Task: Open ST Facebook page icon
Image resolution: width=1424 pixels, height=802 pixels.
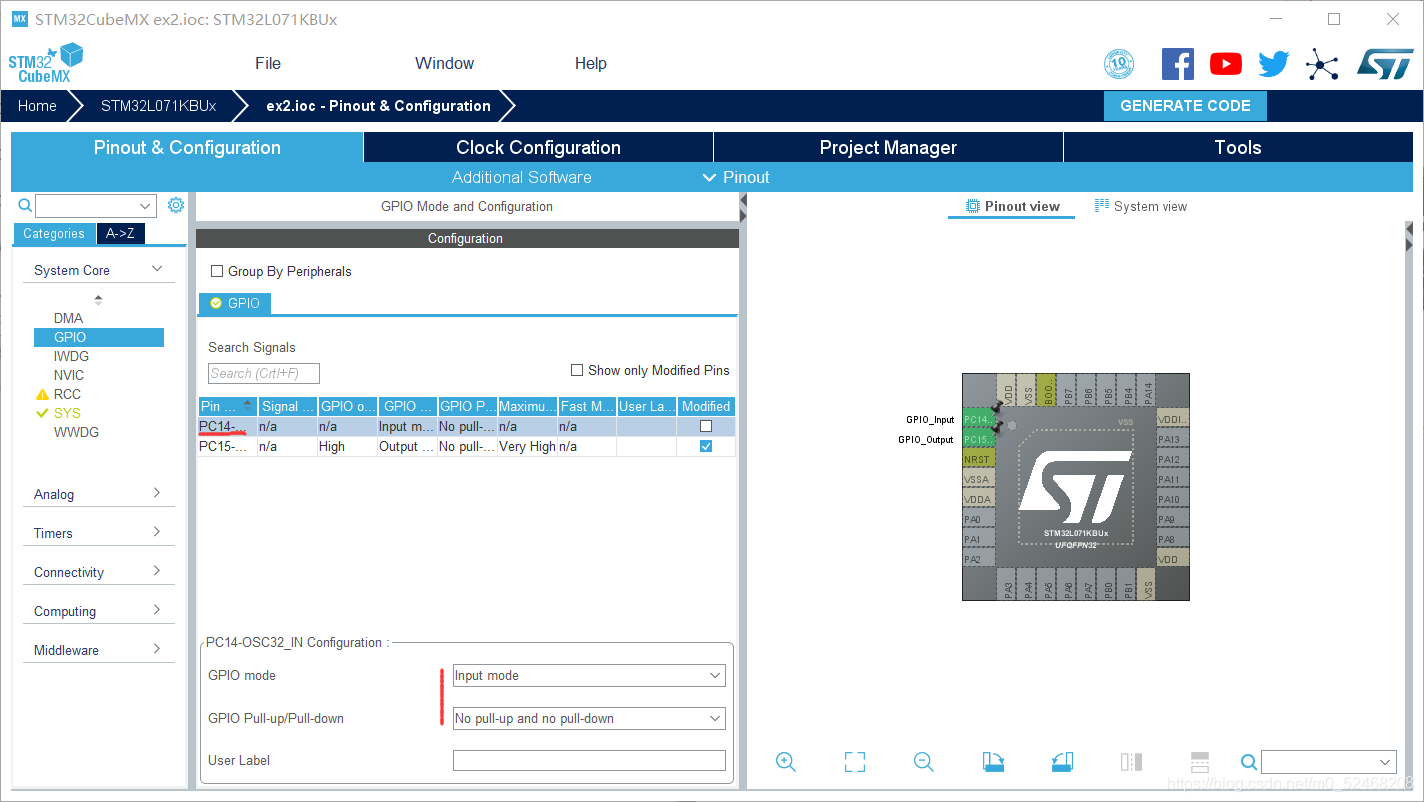Action: pyautogui.click(x=1178, y=64)
